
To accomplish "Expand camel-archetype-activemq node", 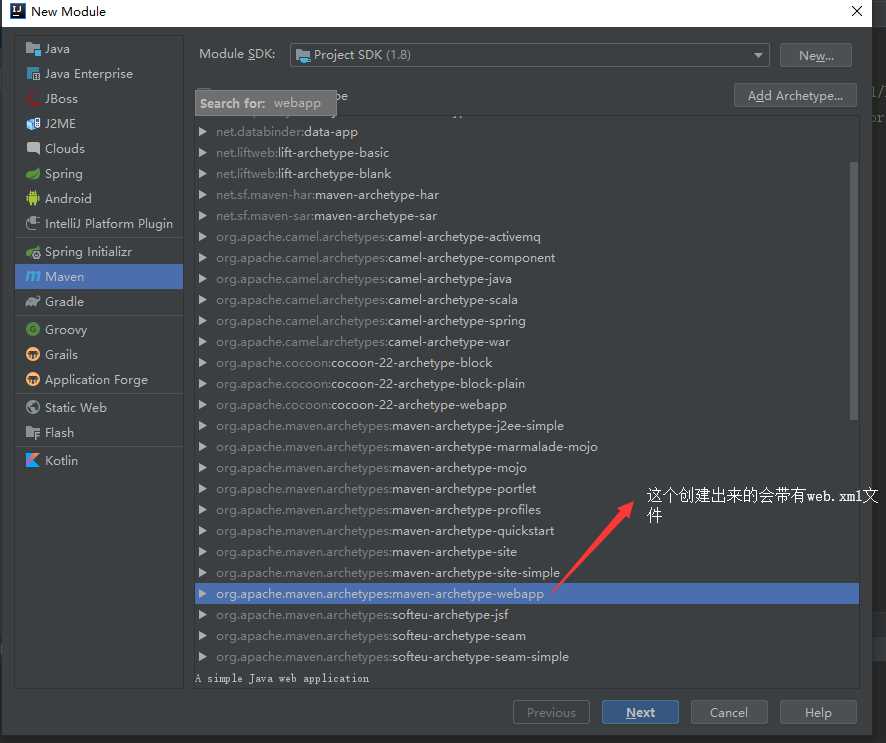I will tap(202, 237).
